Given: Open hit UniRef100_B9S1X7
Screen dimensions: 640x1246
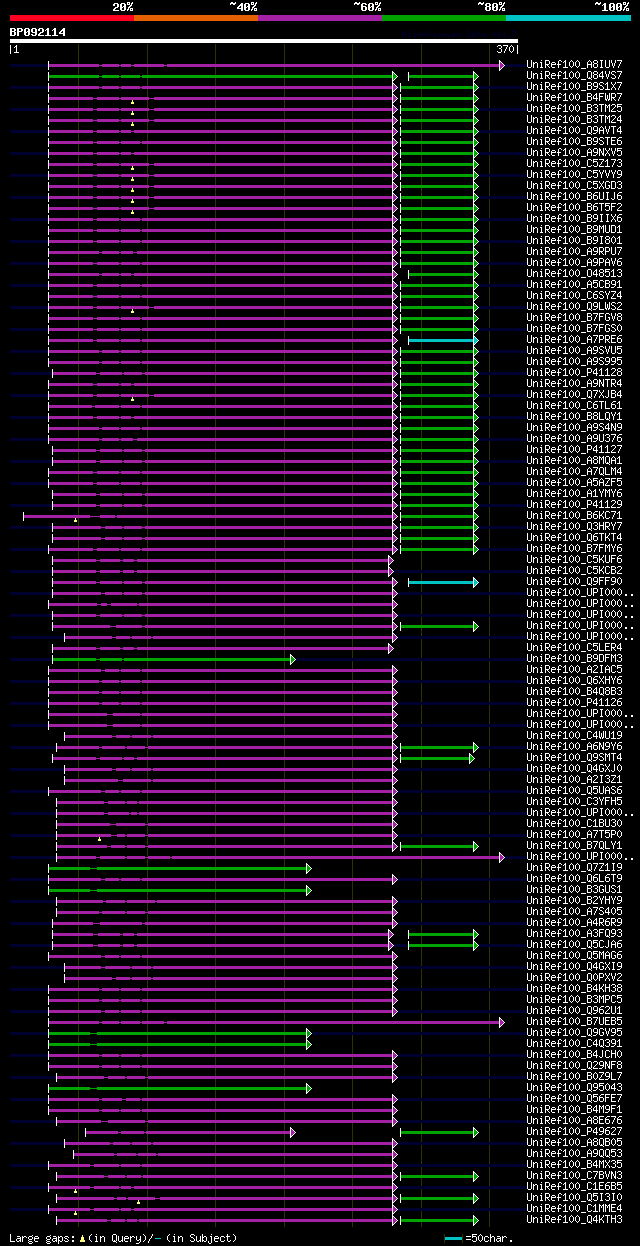Looking at the screenshot, I should coord(574,87).
